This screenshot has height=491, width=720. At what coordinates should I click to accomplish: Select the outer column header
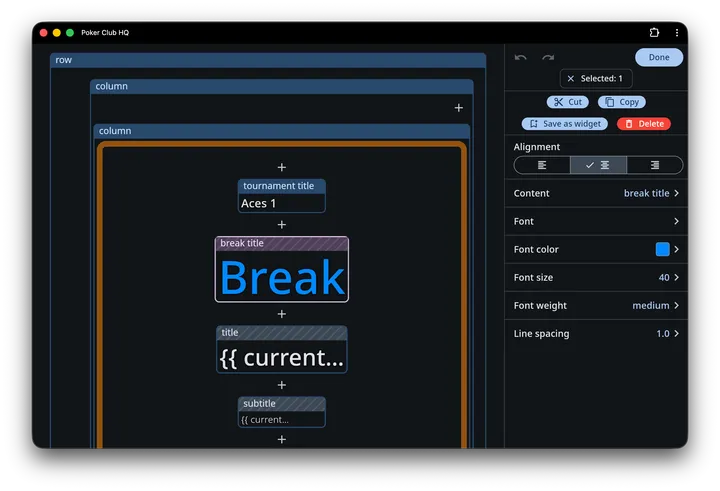click(x=282, y=86)
